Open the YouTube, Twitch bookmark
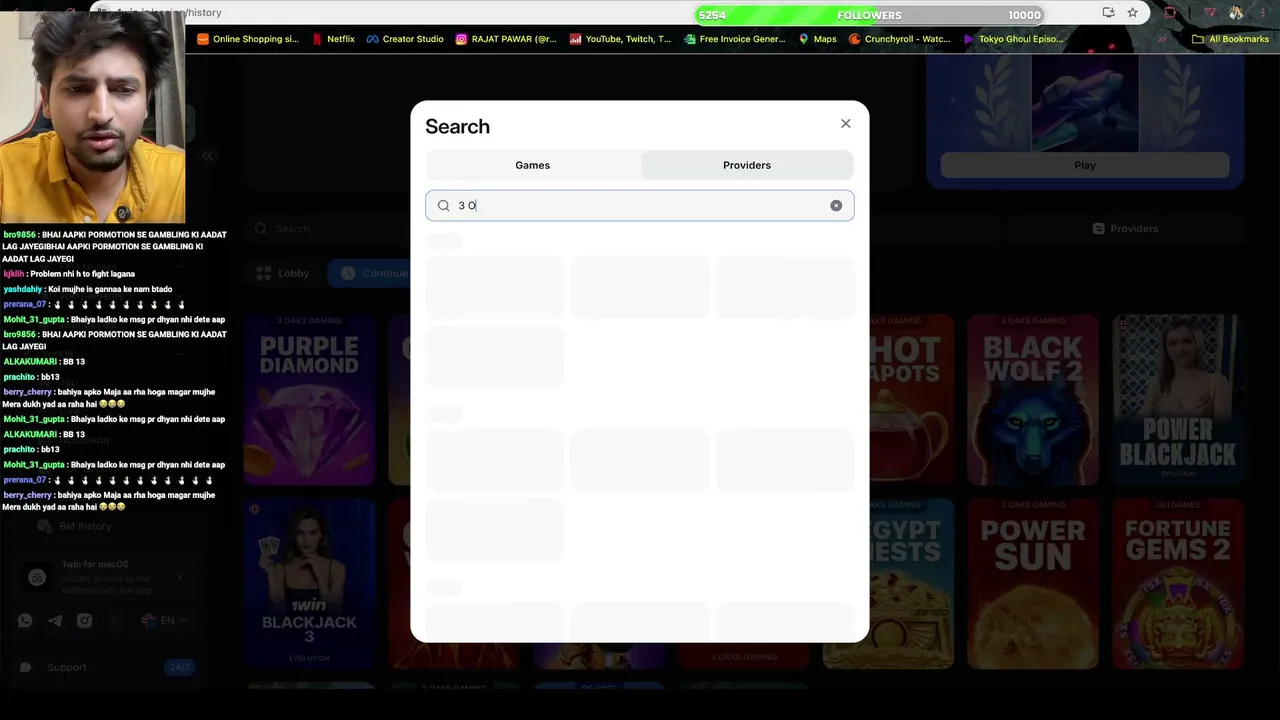 click(x=620, y=39)
